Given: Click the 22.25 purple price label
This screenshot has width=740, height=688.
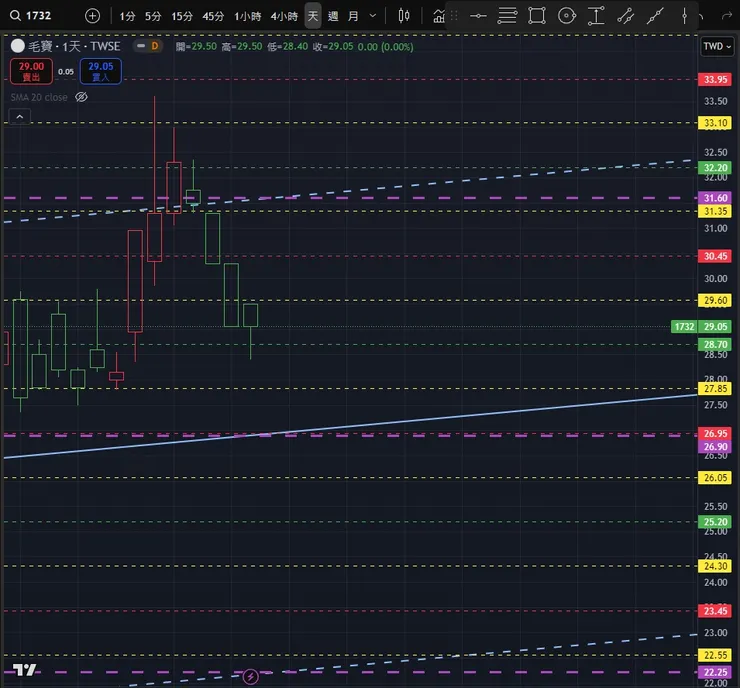Looking at the screenshot, I should point(715,672).
